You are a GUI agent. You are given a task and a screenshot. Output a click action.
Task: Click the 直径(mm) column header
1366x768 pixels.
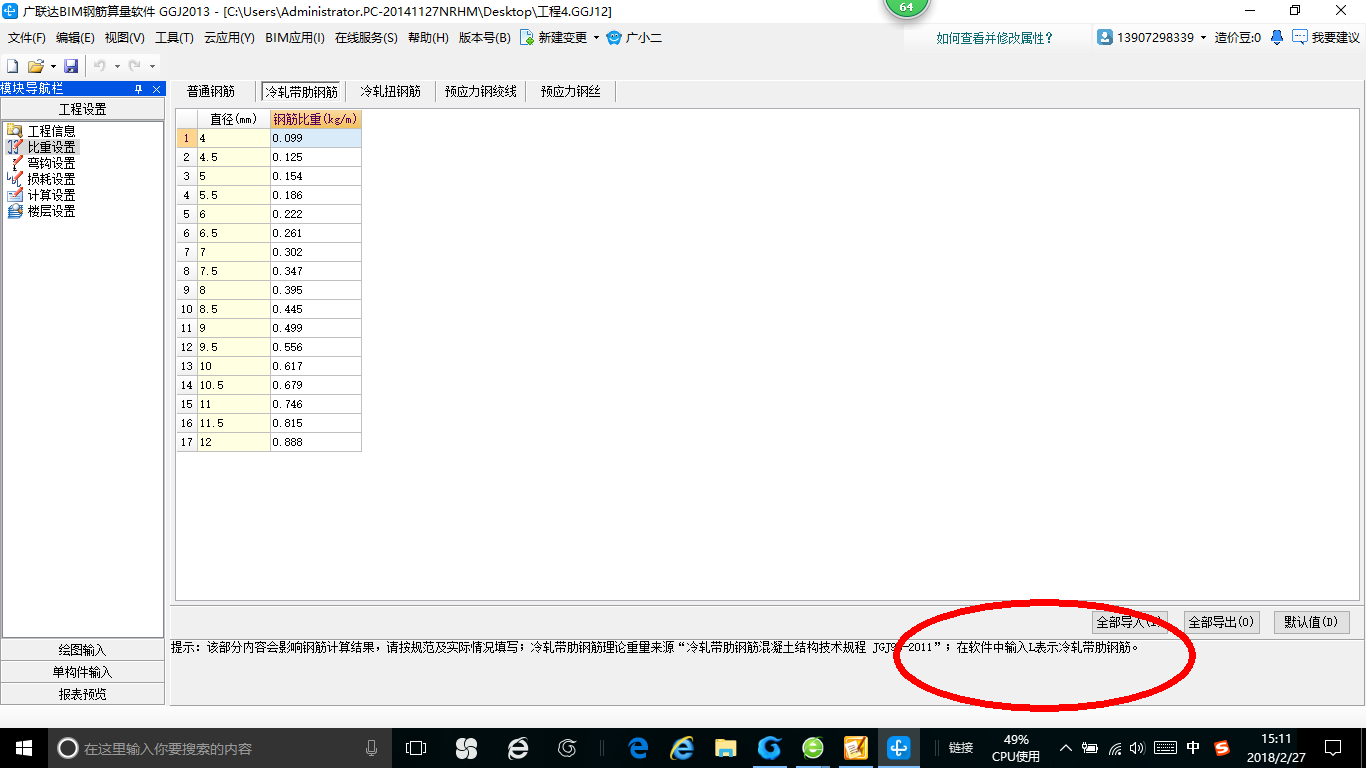pos(234,119)
